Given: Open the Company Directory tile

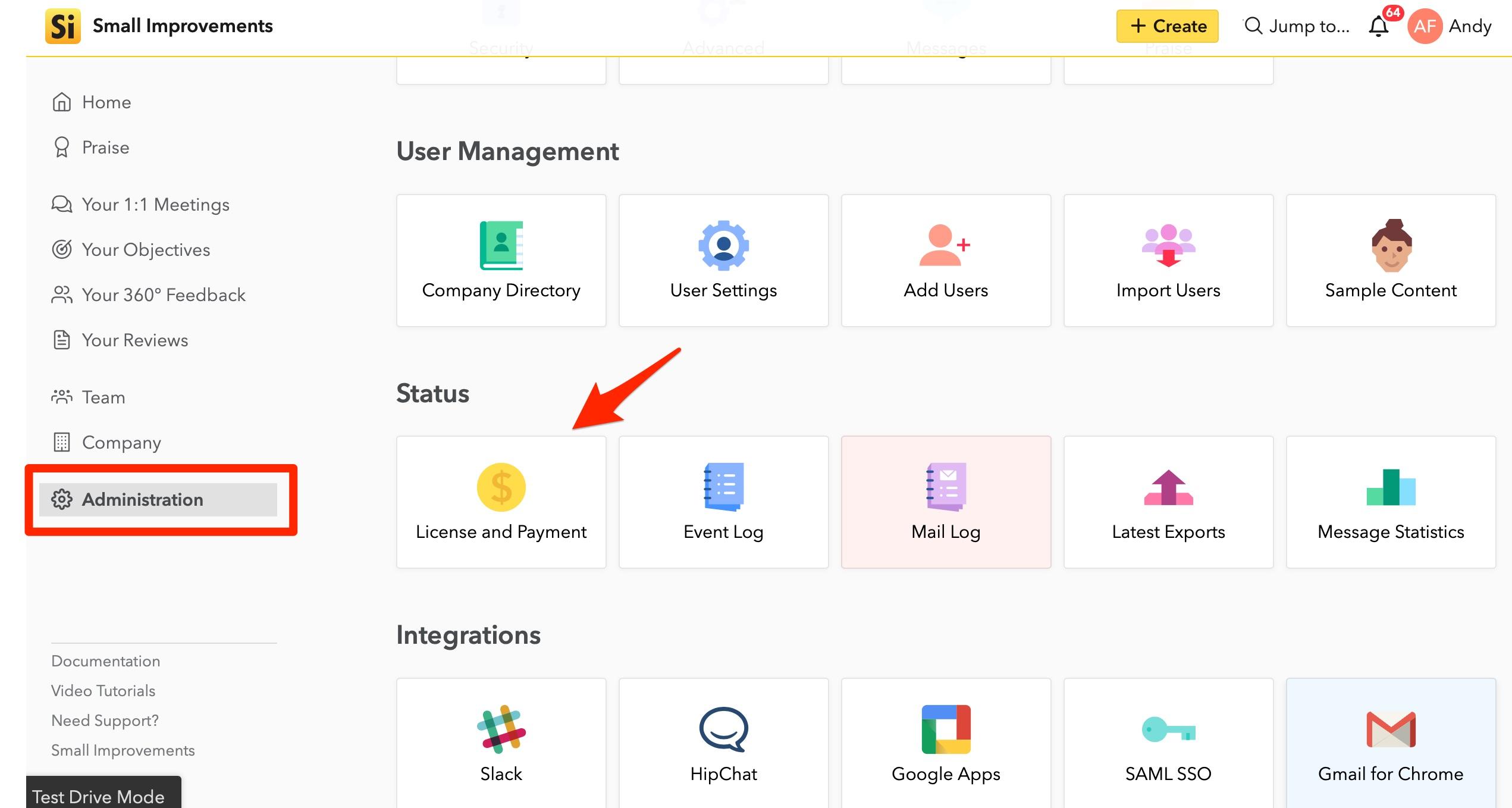Looking at the screenshot, I should click(x=501, y=261).
